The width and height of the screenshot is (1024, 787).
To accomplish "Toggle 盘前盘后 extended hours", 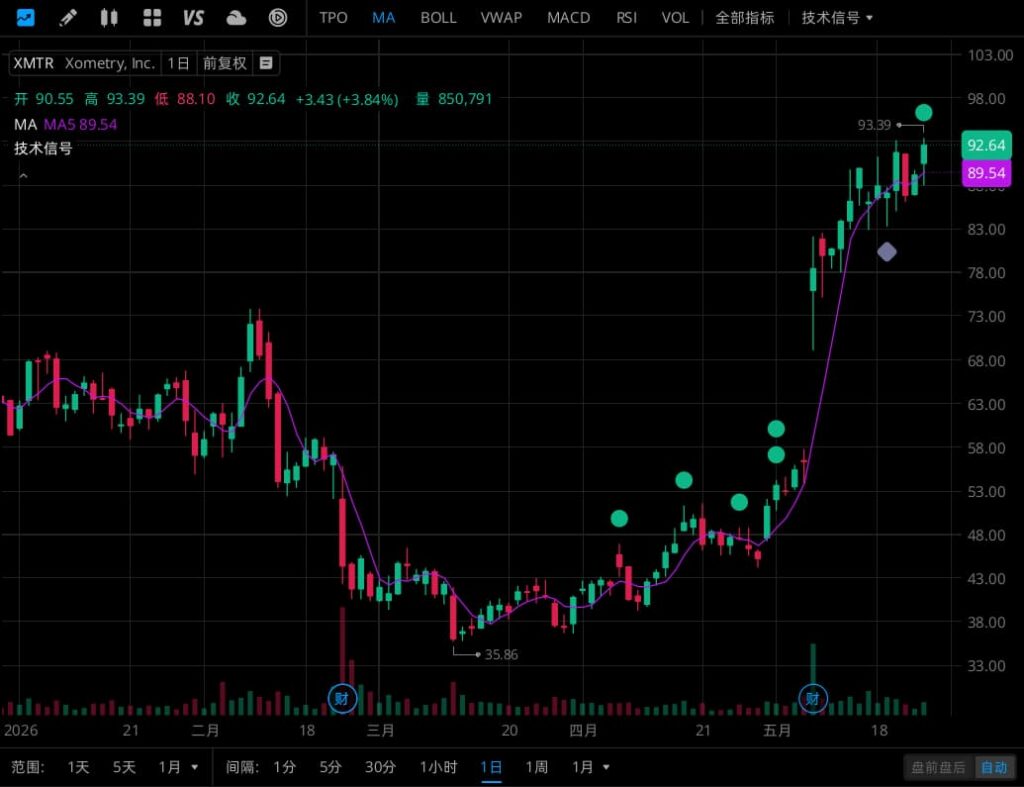I will click(x=938, y=767).
